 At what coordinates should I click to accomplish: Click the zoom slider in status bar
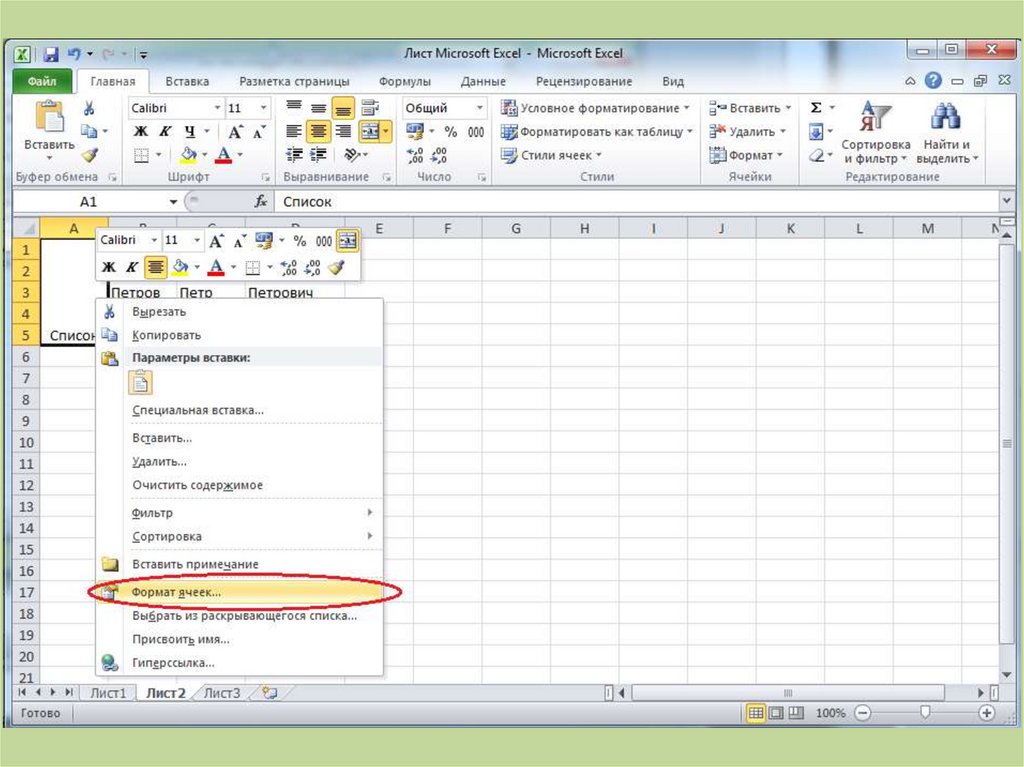(x=925, y=713)
